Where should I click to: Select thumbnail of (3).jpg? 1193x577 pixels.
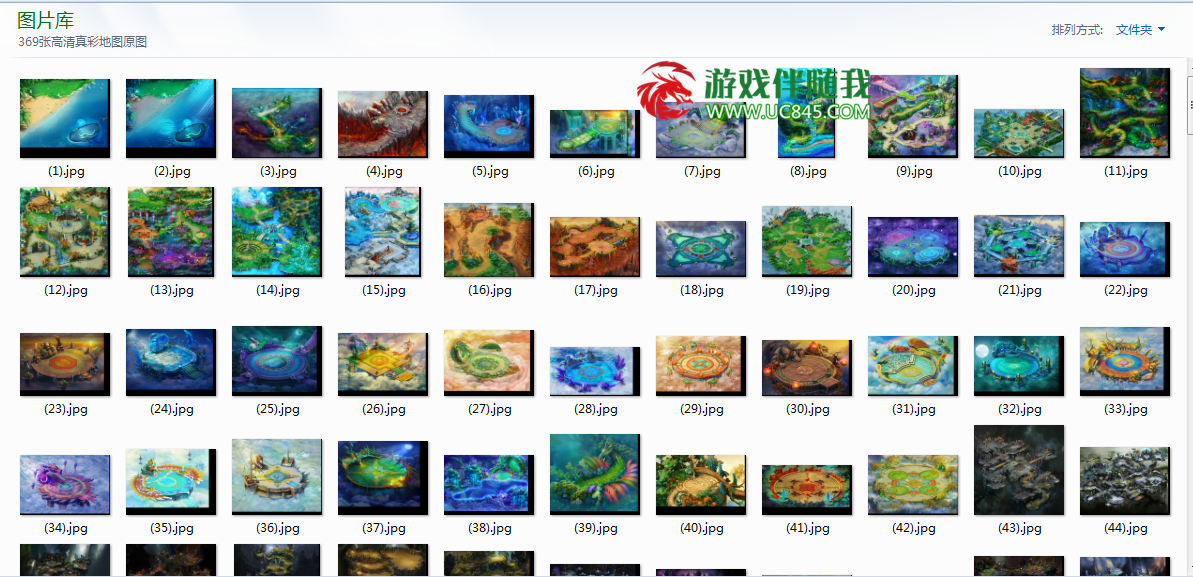click(x=277, y=123)
